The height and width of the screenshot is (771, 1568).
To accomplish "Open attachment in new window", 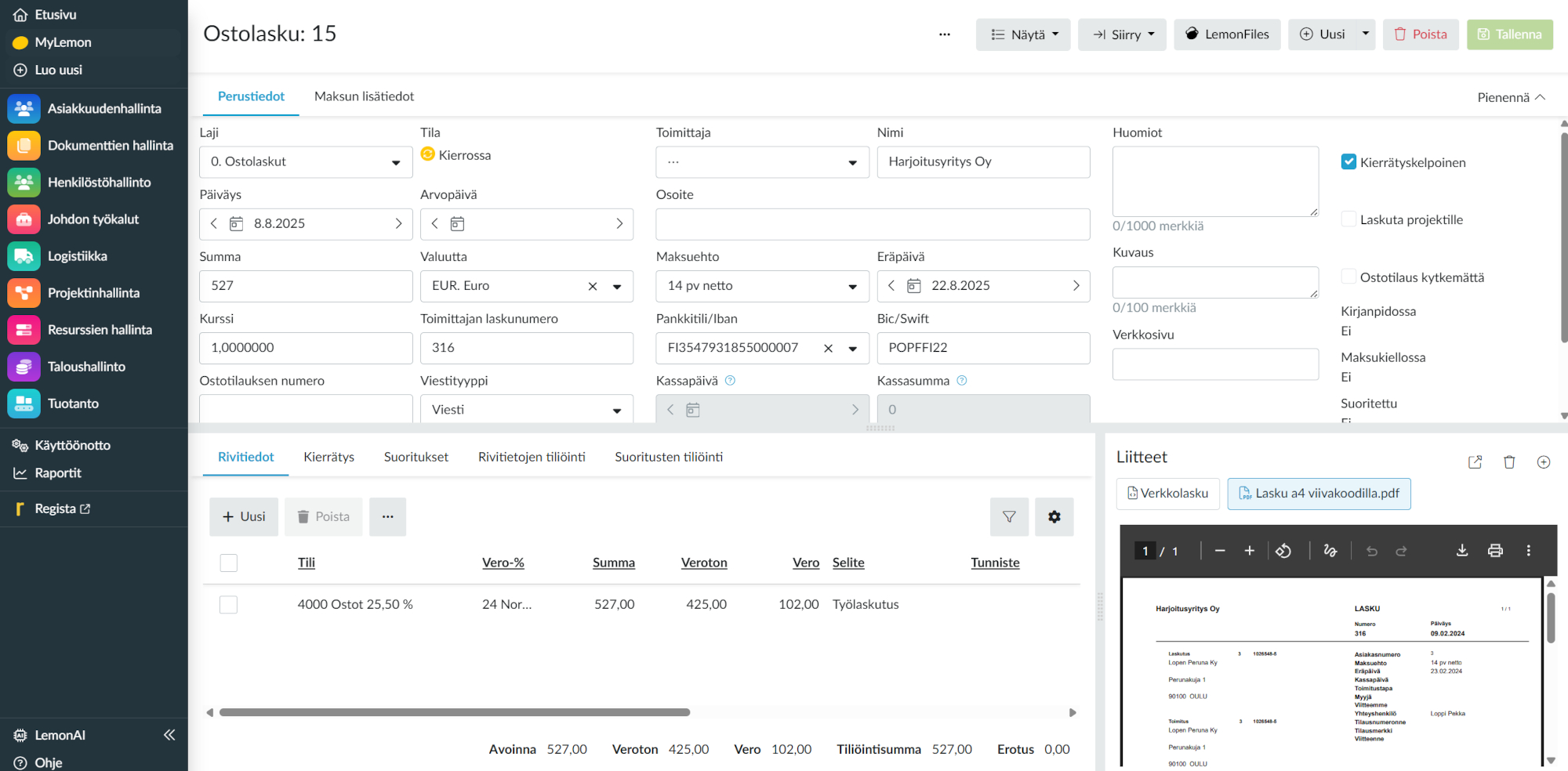I will 1475,462.
